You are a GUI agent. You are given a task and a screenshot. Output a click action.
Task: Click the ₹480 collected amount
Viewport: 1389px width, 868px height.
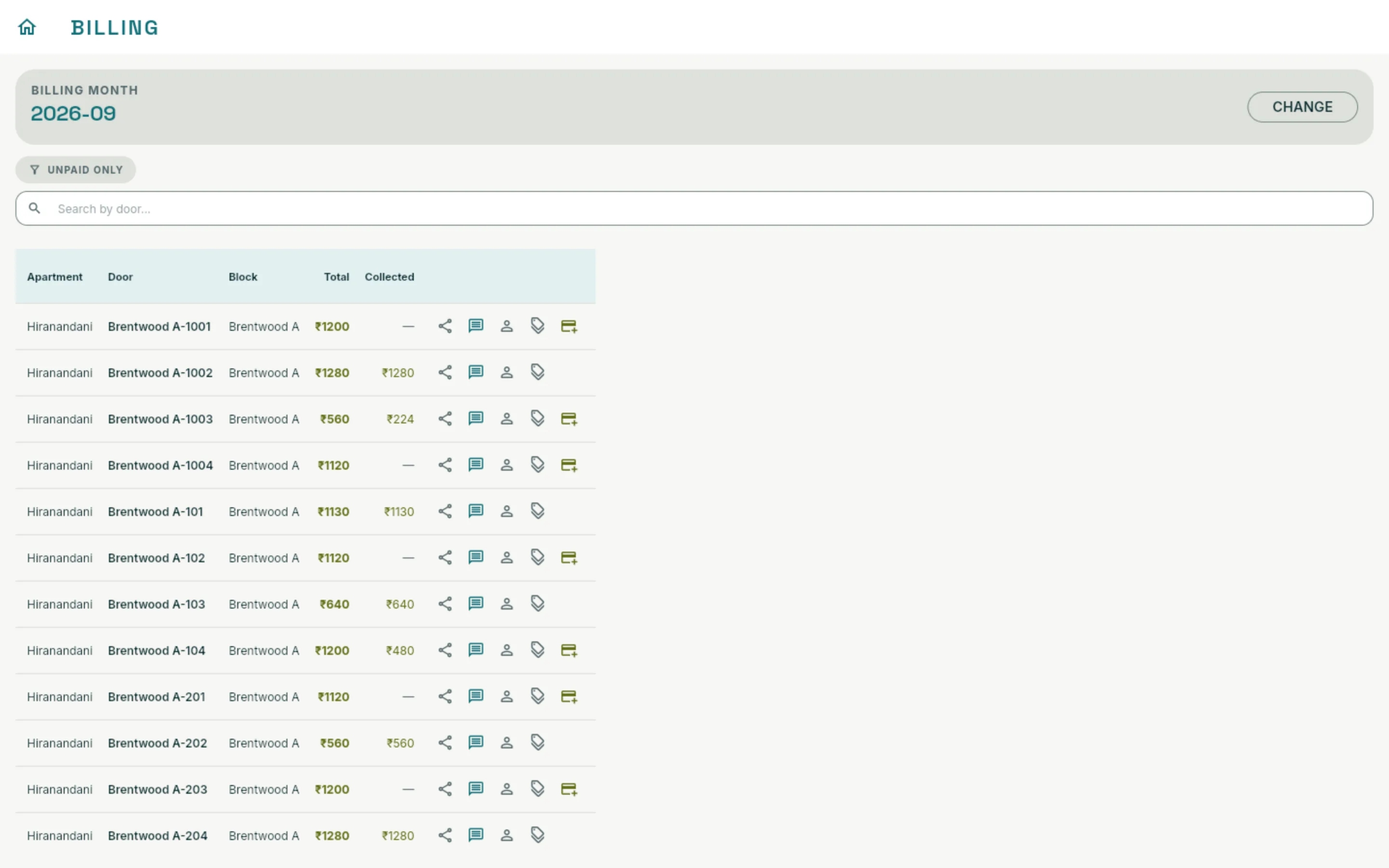tap(399, 651)
